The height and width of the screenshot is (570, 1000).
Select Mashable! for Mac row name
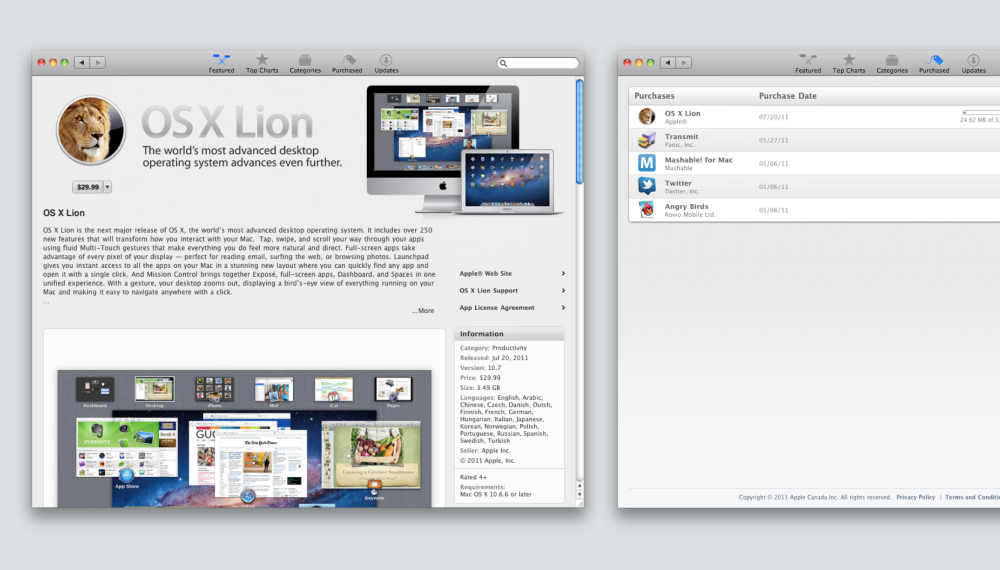698,160
